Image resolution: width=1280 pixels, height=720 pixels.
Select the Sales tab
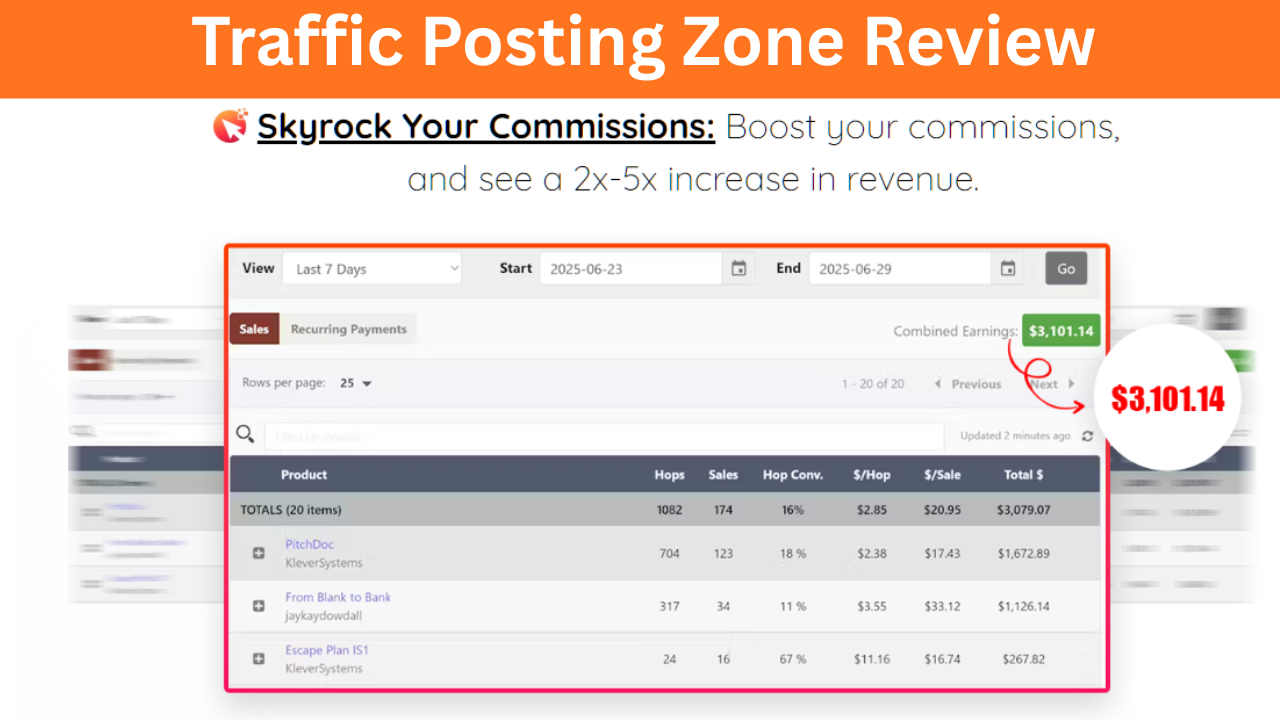pyautogui.click(x=254, y=329)
